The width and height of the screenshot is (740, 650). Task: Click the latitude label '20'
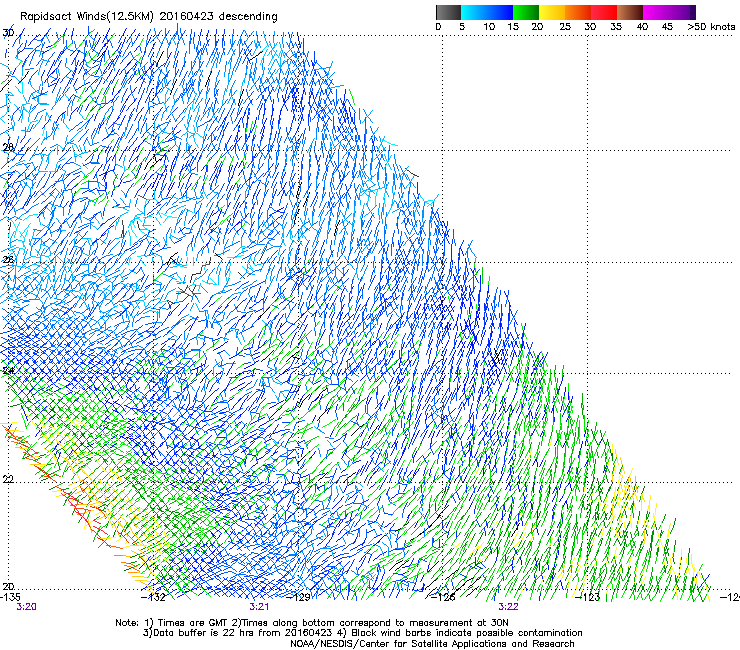pos(8,587)
